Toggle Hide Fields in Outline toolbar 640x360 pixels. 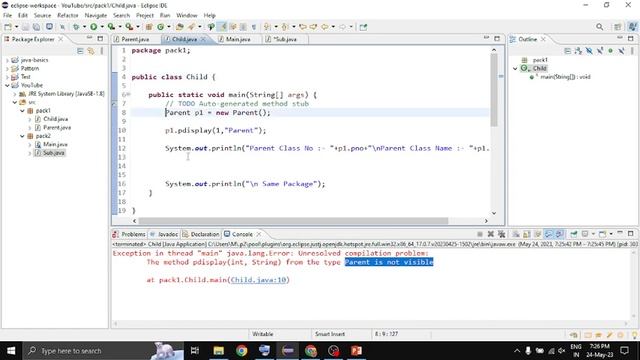point(589,51)
